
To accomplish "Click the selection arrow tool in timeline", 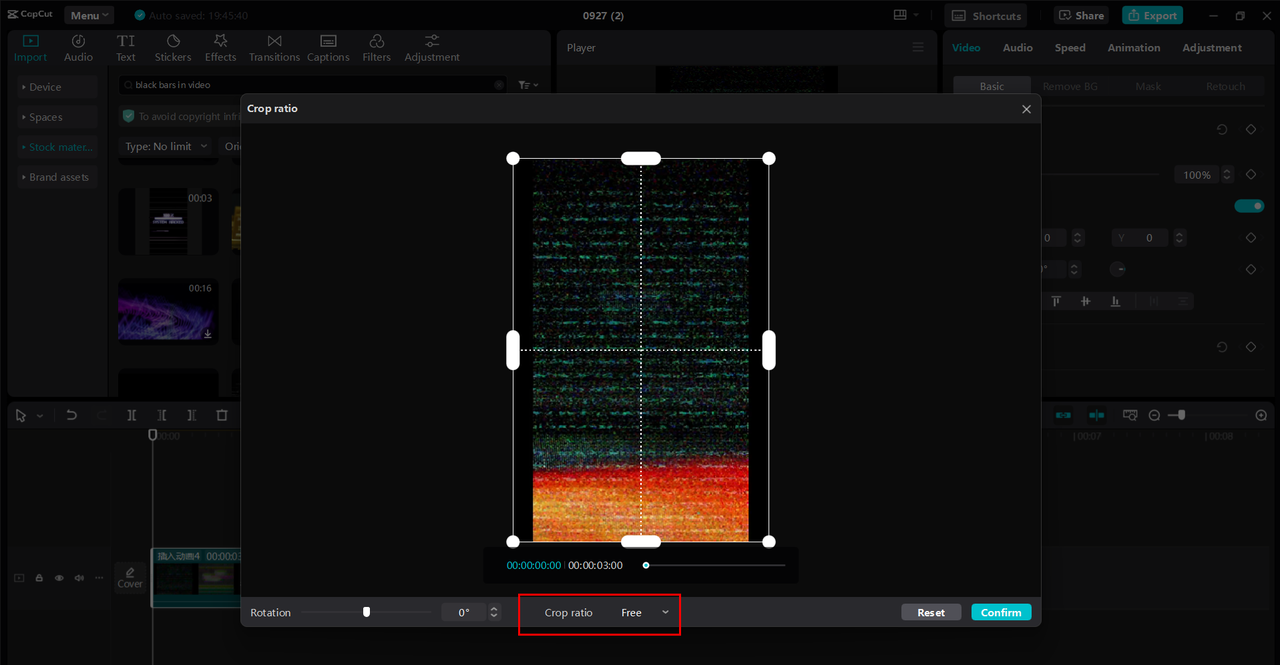I will (21, 415).
